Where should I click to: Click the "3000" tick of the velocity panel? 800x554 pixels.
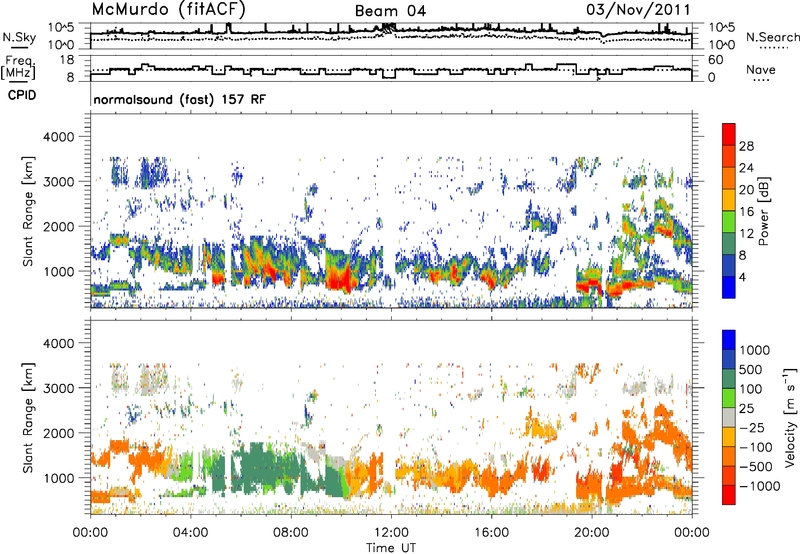pyautogui.click(x=61, y=388)
